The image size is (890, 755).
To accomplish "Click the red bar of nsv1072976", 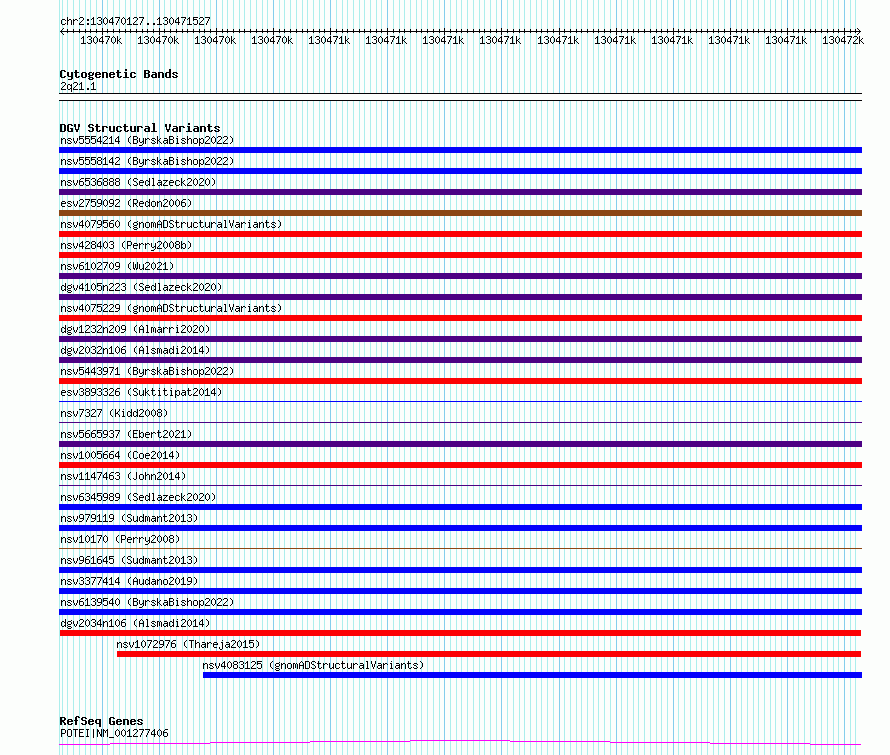I will click(489, 654).
